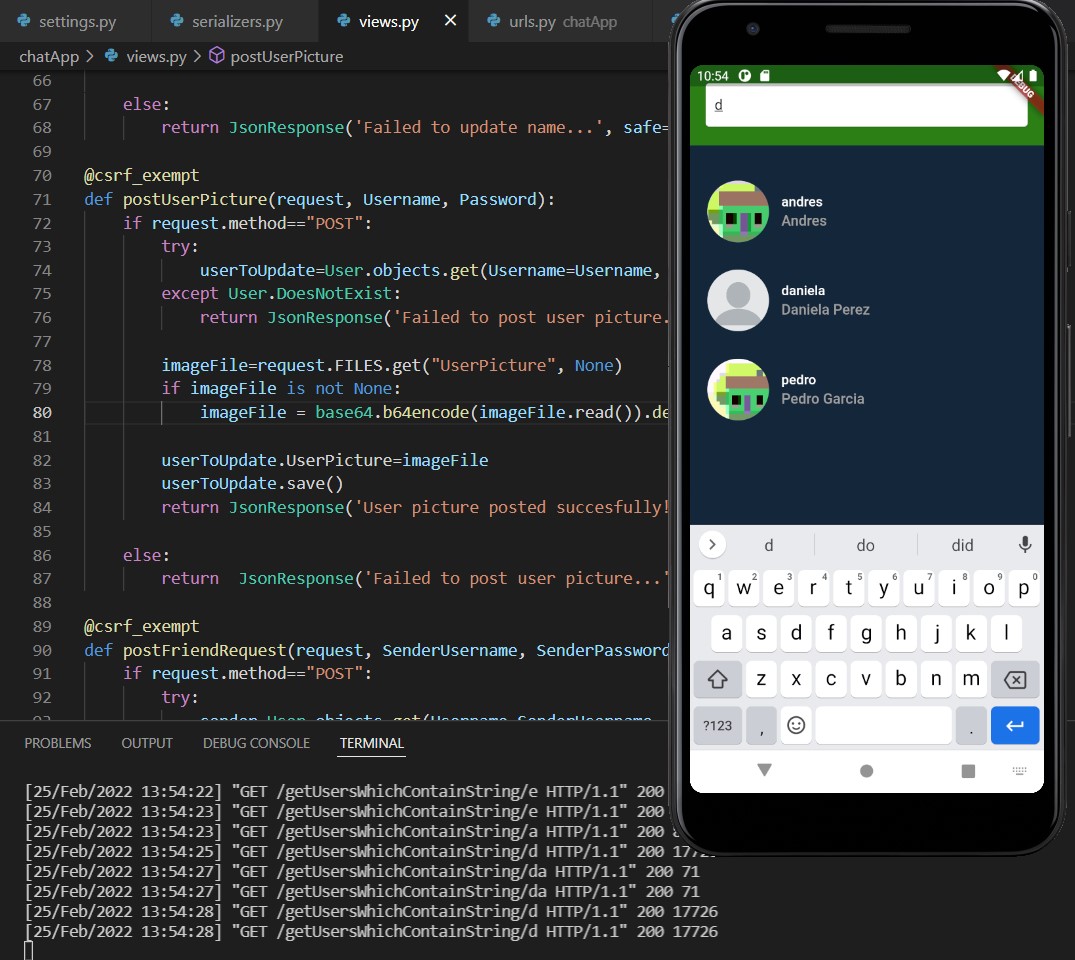
Task: Open the DEBUG CONSOLE panel tab
Action: tap(256, 743)
